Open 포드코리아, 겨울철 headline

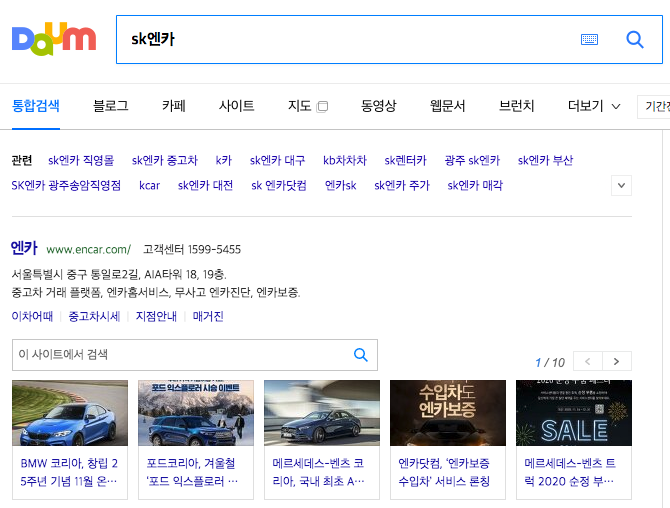coord(192,472)
